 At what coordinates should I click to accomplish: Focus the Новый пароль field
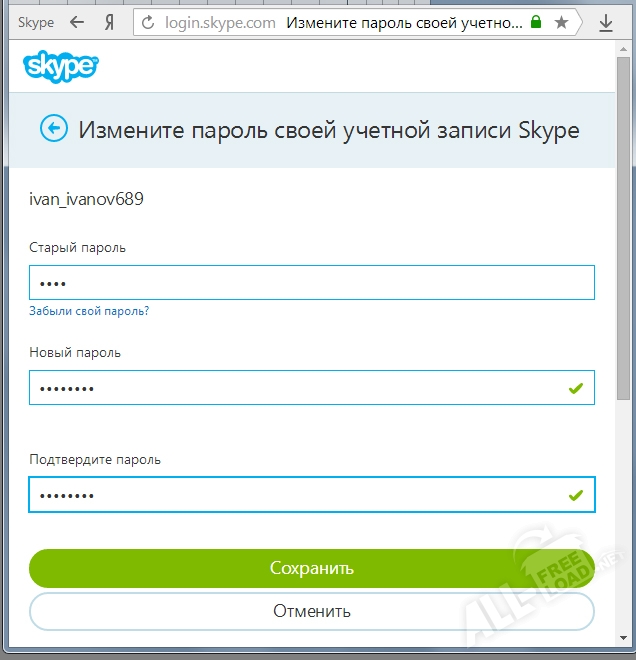tap(312, 388)
